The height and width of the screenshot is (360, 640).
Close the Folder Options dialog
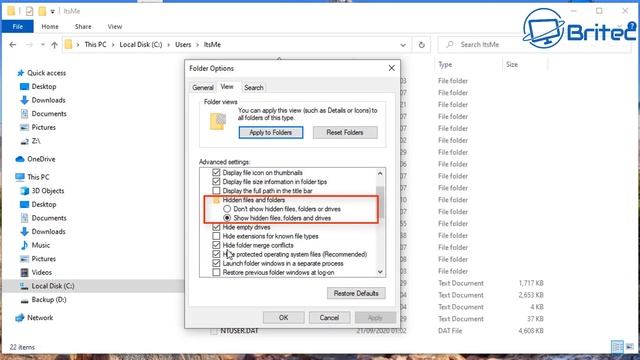pos(391,68)
